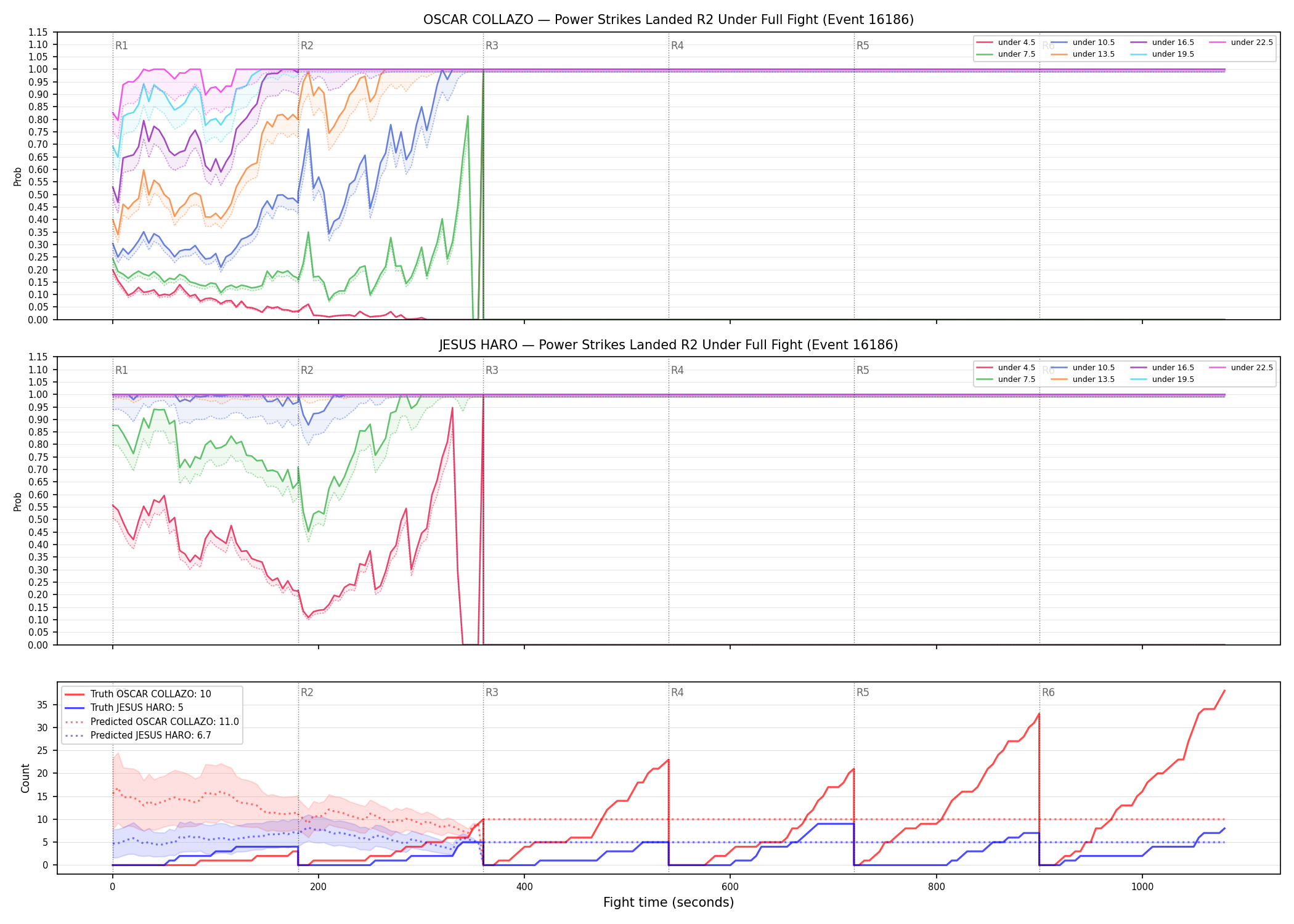1294x924 pixels.
Task: Click 1.15 tick on Oscar Collazo chart
Action: (x=38, y=33)
